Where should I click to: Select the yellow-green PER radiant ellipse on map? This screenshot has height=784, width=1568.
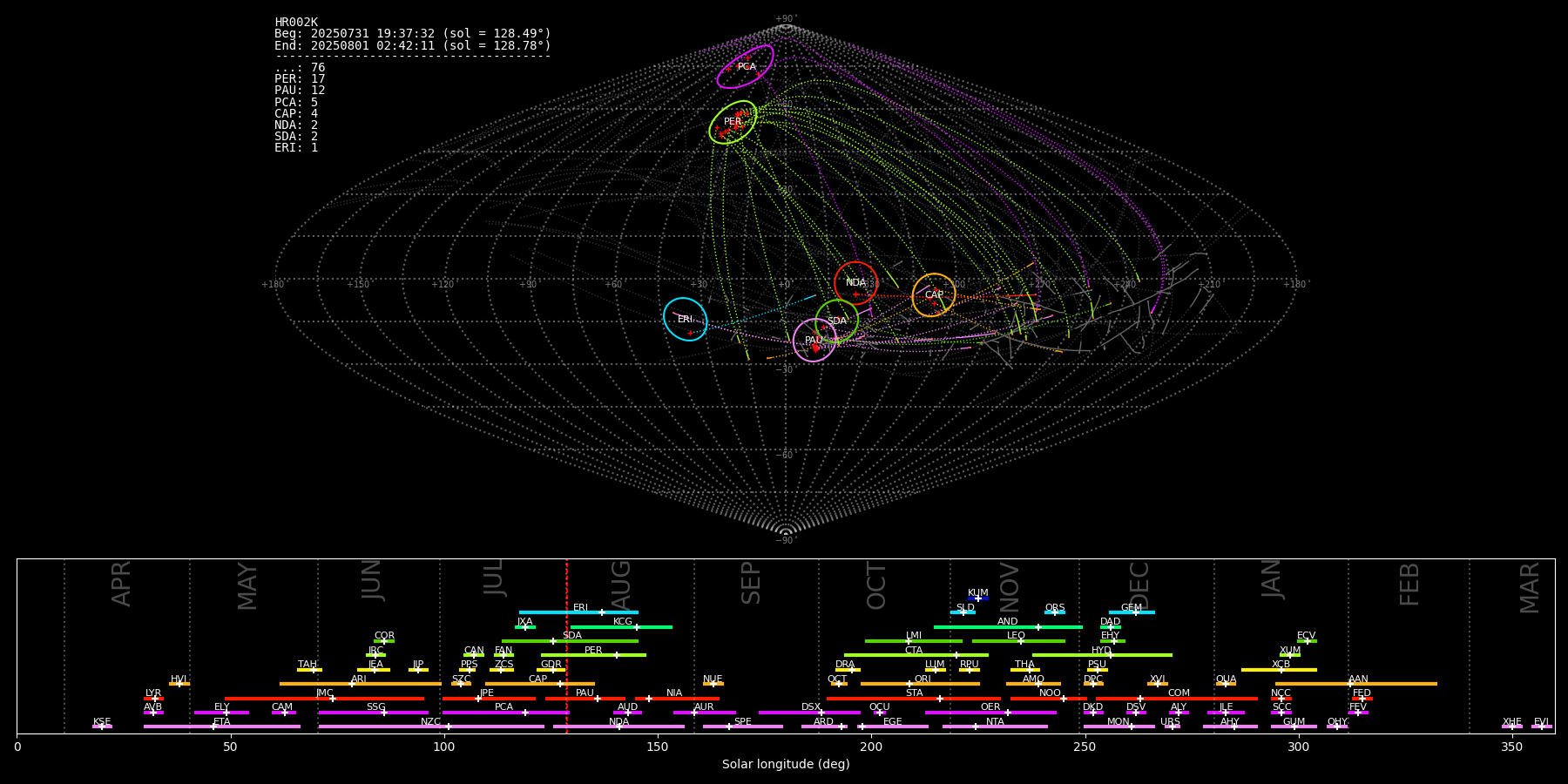click(x=733, y=122)
